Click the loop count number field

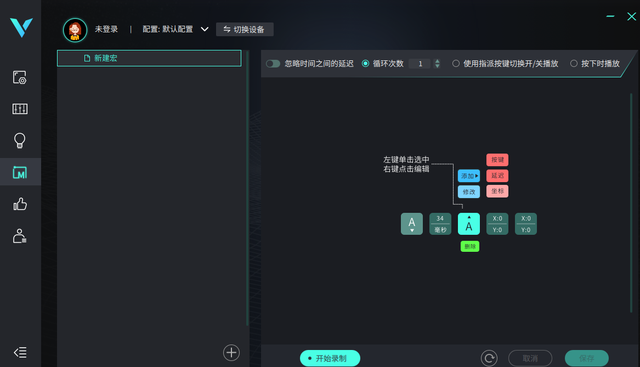pos(420,64)
